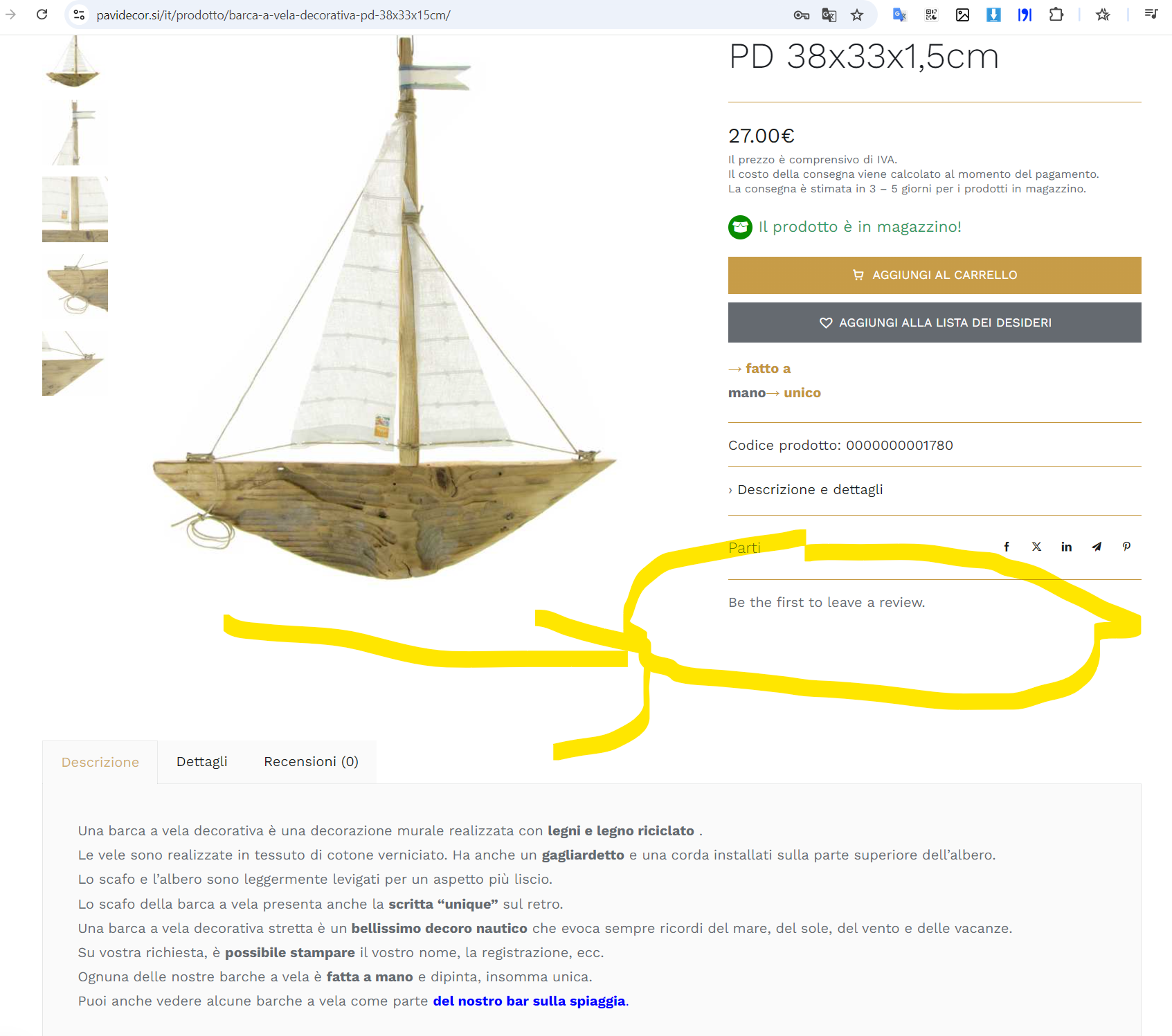This screenshot has height=1036, width=1172.
Task: Open the unico tag link
Action: point(802,393)
